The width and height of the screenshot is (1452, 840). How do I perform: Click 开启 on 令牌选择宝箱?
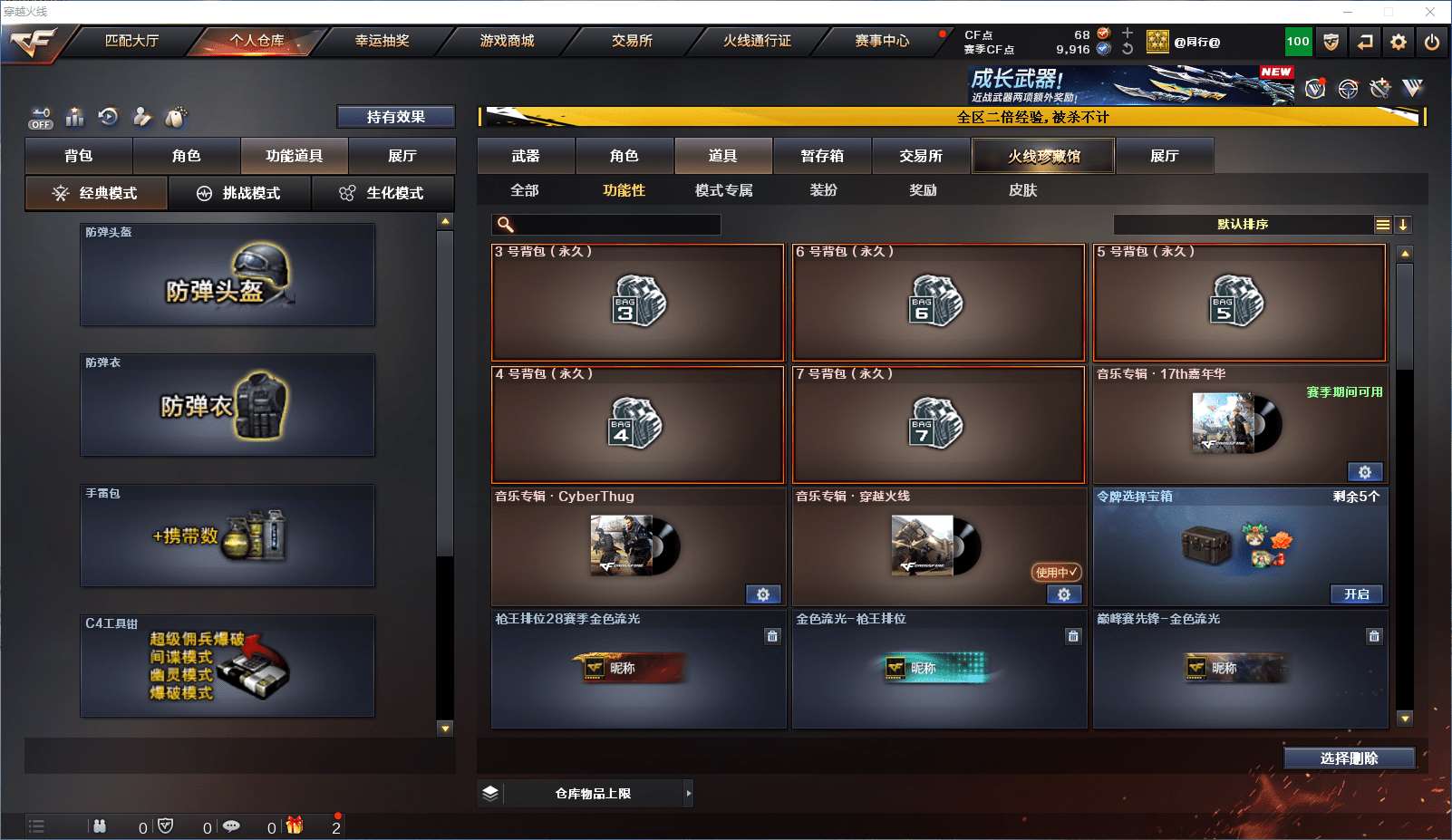pos(1357,594)
